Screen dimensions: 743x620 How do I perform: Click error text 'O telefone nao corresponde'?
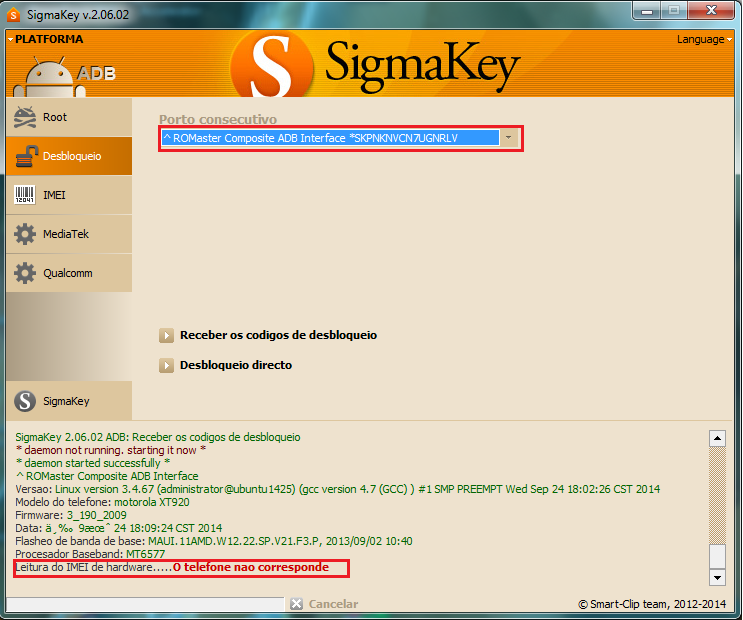(x=251, y=567)
